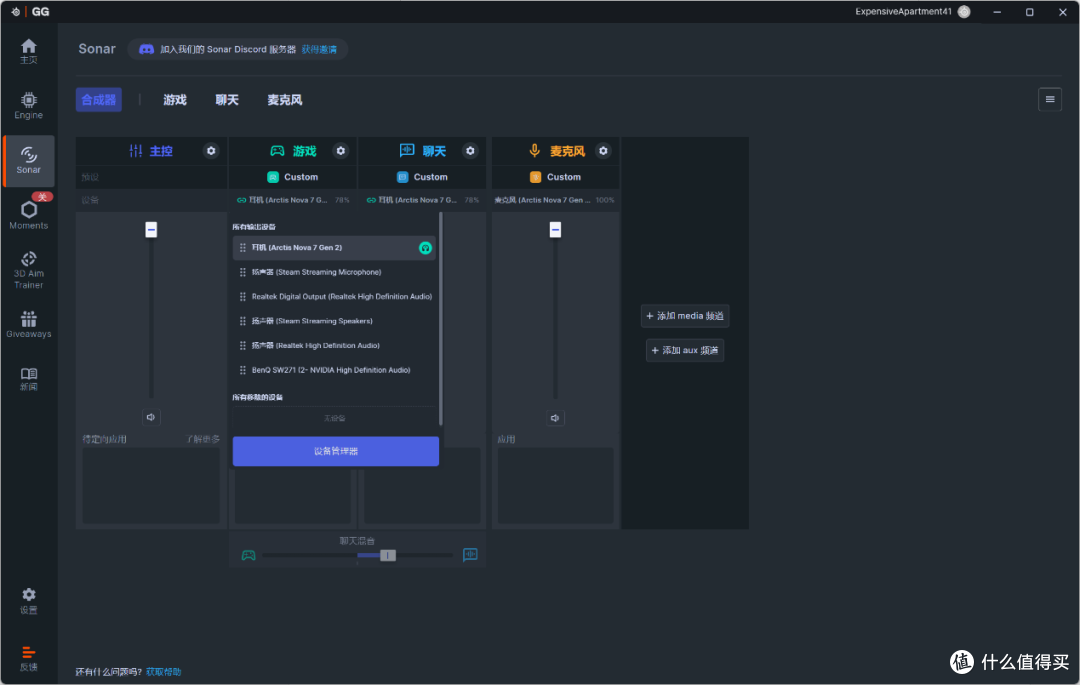Click the 无设备 empty removed-devices box

335,418
